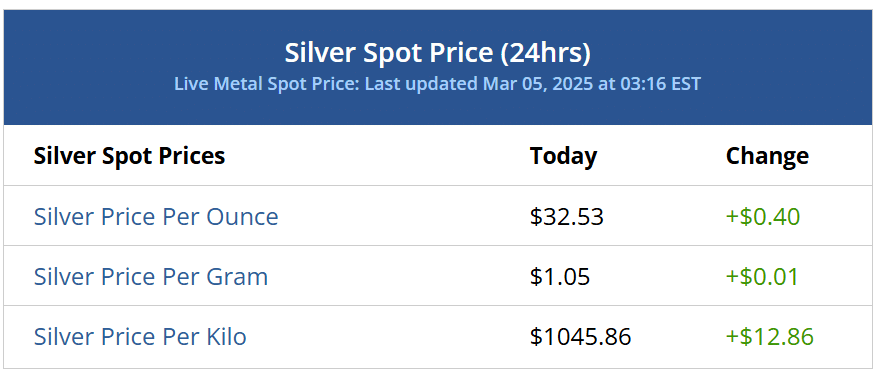Click the $1045.86 kilo price value
This screenshot has height=380, width=888.
click(580, 337)
